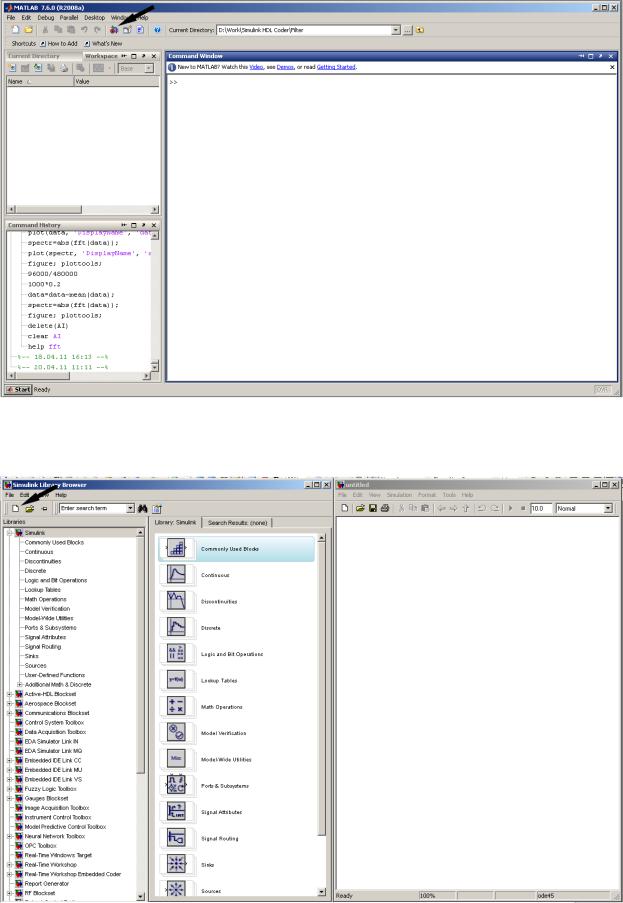Open model icon in Simulink Library Browser
Viewport: 623px width, 903px height.
pyautogui.click(x=29, y=509)
